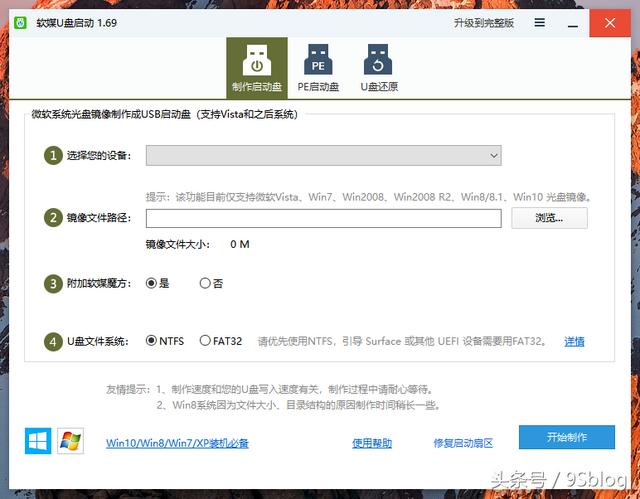This screenshot has width=640, height=499.
Task: Switch to PE启动盘 tab
Action: pos(318,68)
